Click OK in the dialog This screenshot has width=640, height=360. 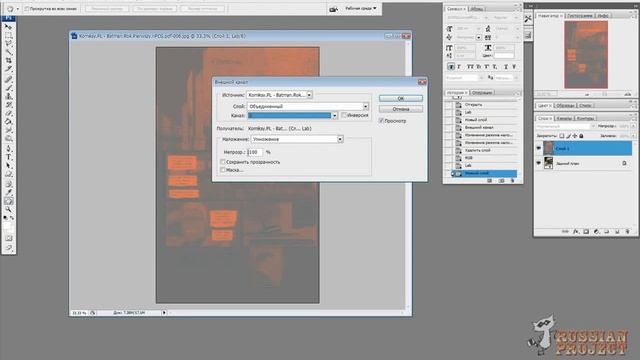[x=400, y=98]
